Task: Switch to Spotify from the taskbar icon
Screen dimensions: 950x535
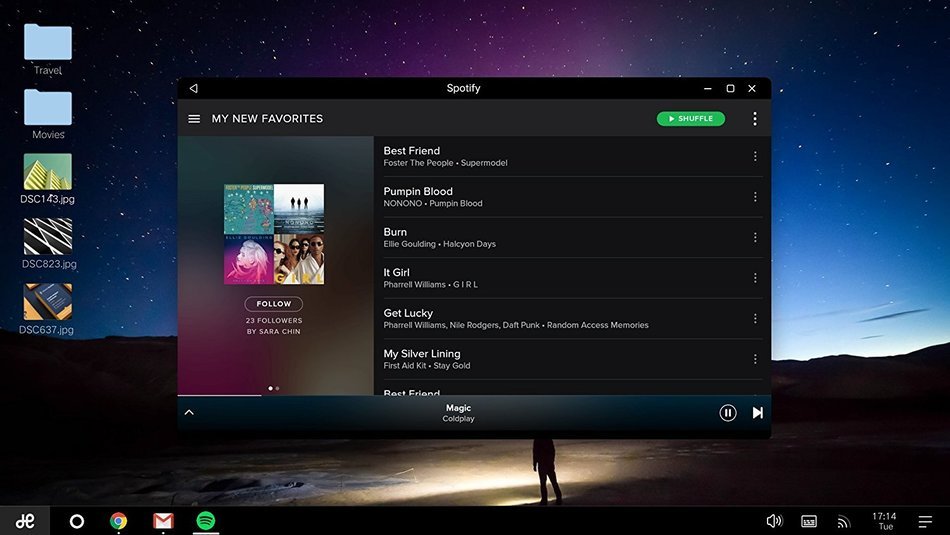Action: tap(206, 520)
